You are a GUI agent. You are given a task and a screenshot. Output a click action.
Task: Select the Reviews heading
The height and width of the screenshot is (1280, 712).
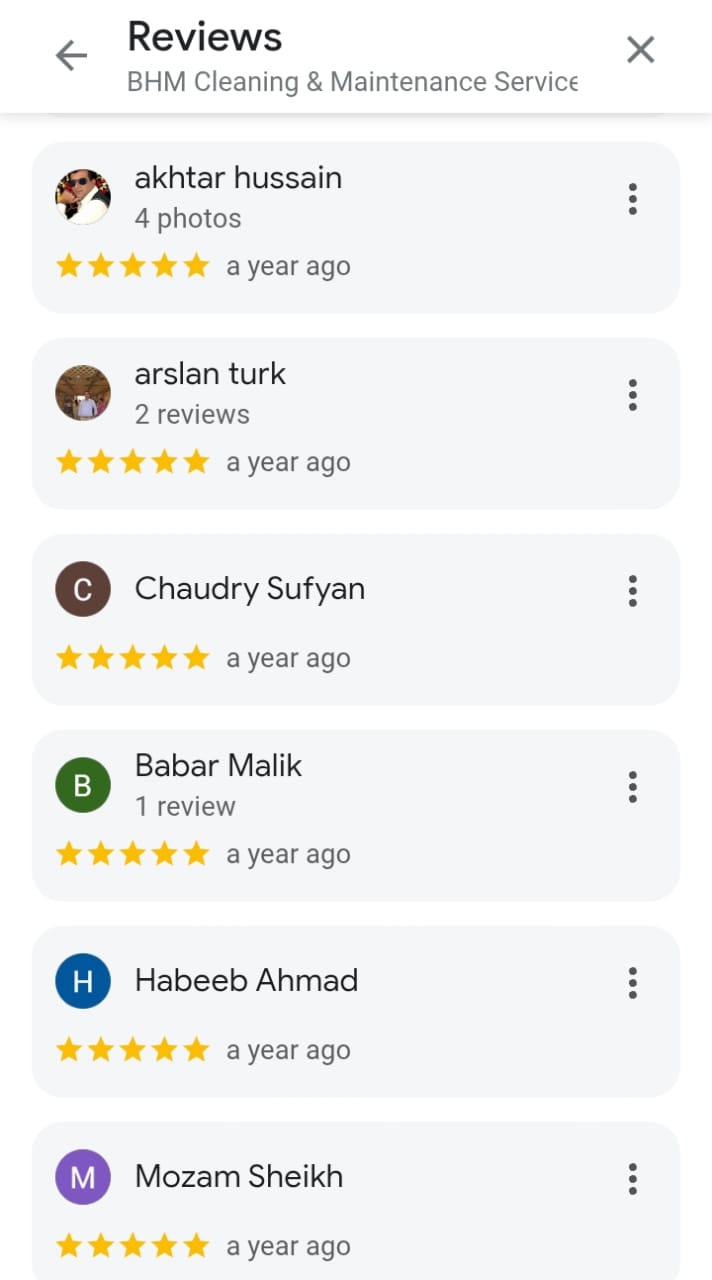pyautogui.click(x=204, y=36)
